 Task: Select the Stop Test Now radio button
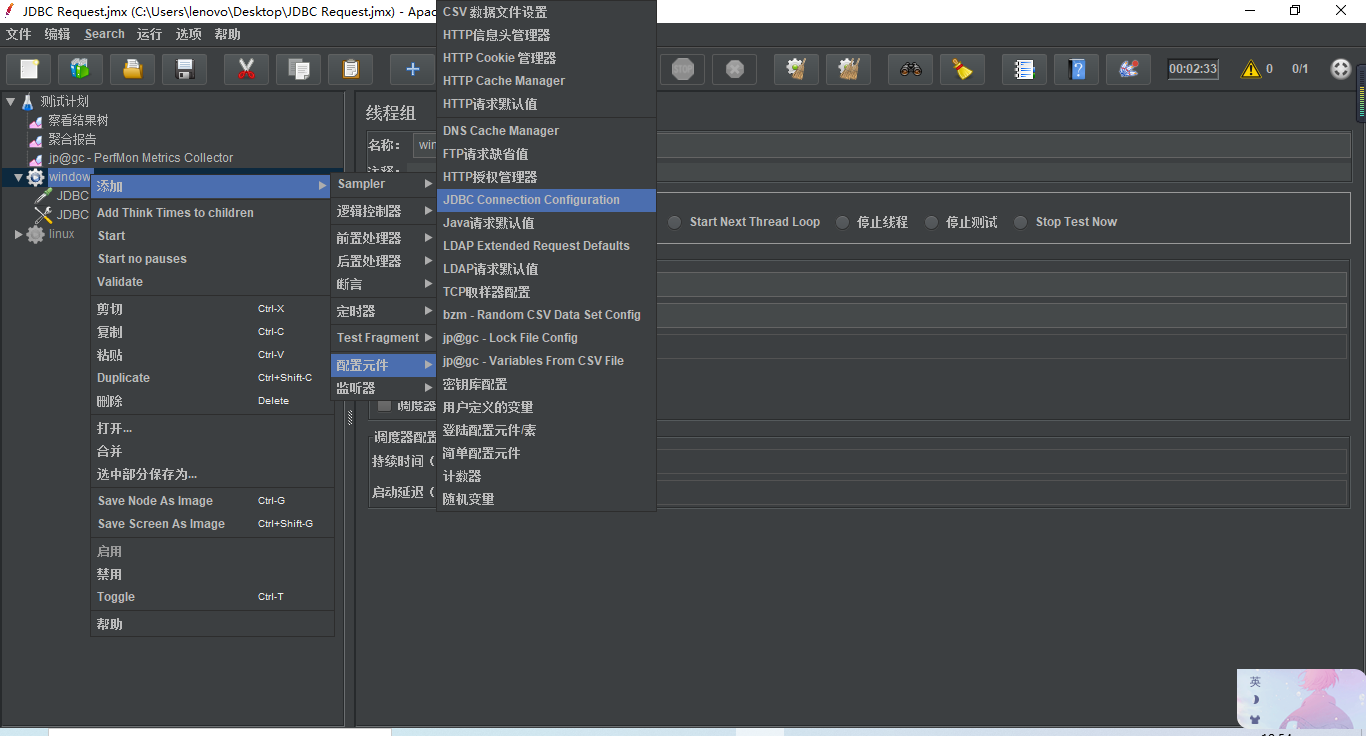[x=1020, y=222]
